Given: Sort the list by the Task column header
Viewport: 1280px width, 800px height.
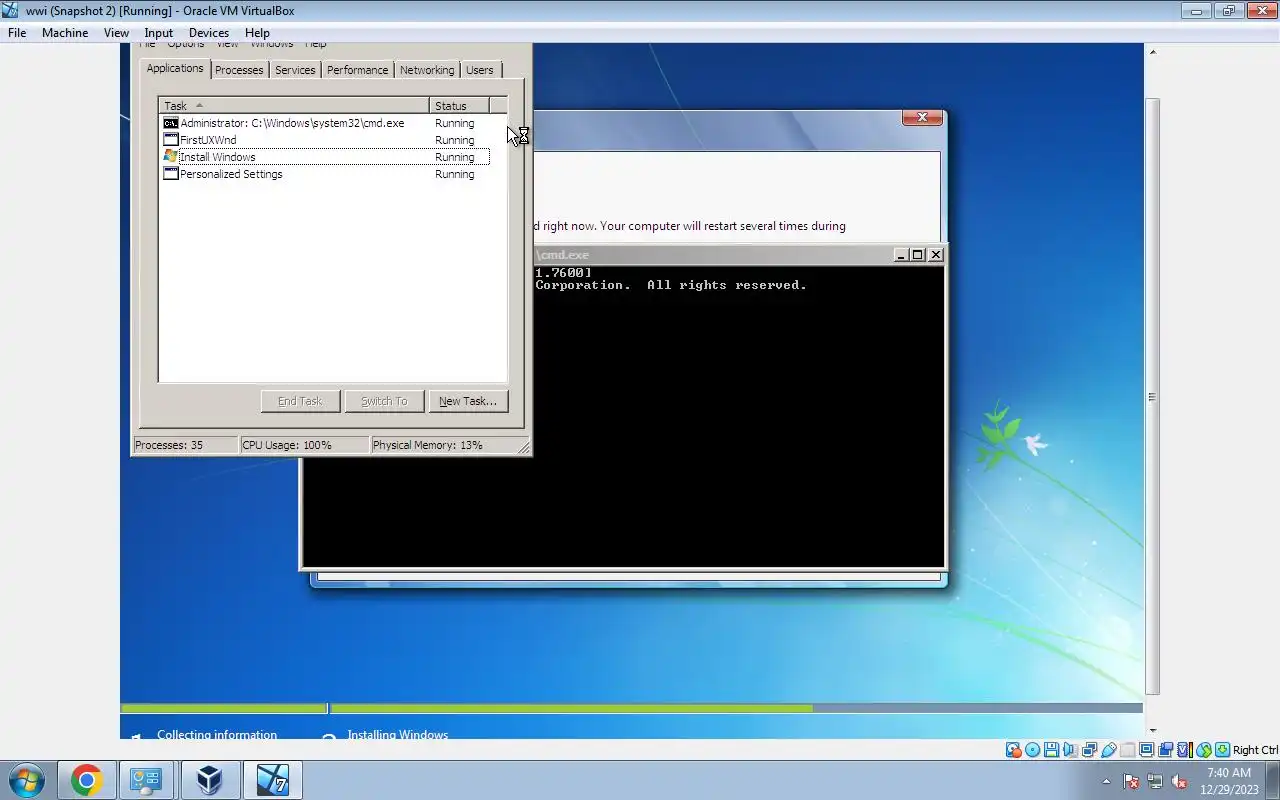Looking at the screenshot, I should click(x=294, y=105).
